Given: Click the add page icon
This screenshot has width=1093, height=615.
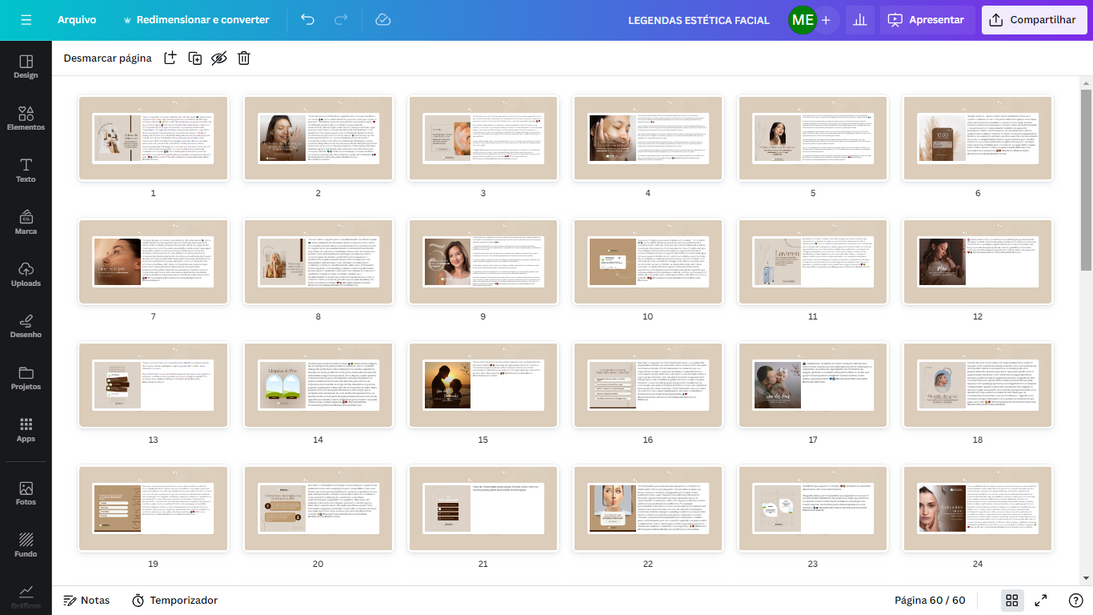Looking at the screenshot, I should pos(170,58).
